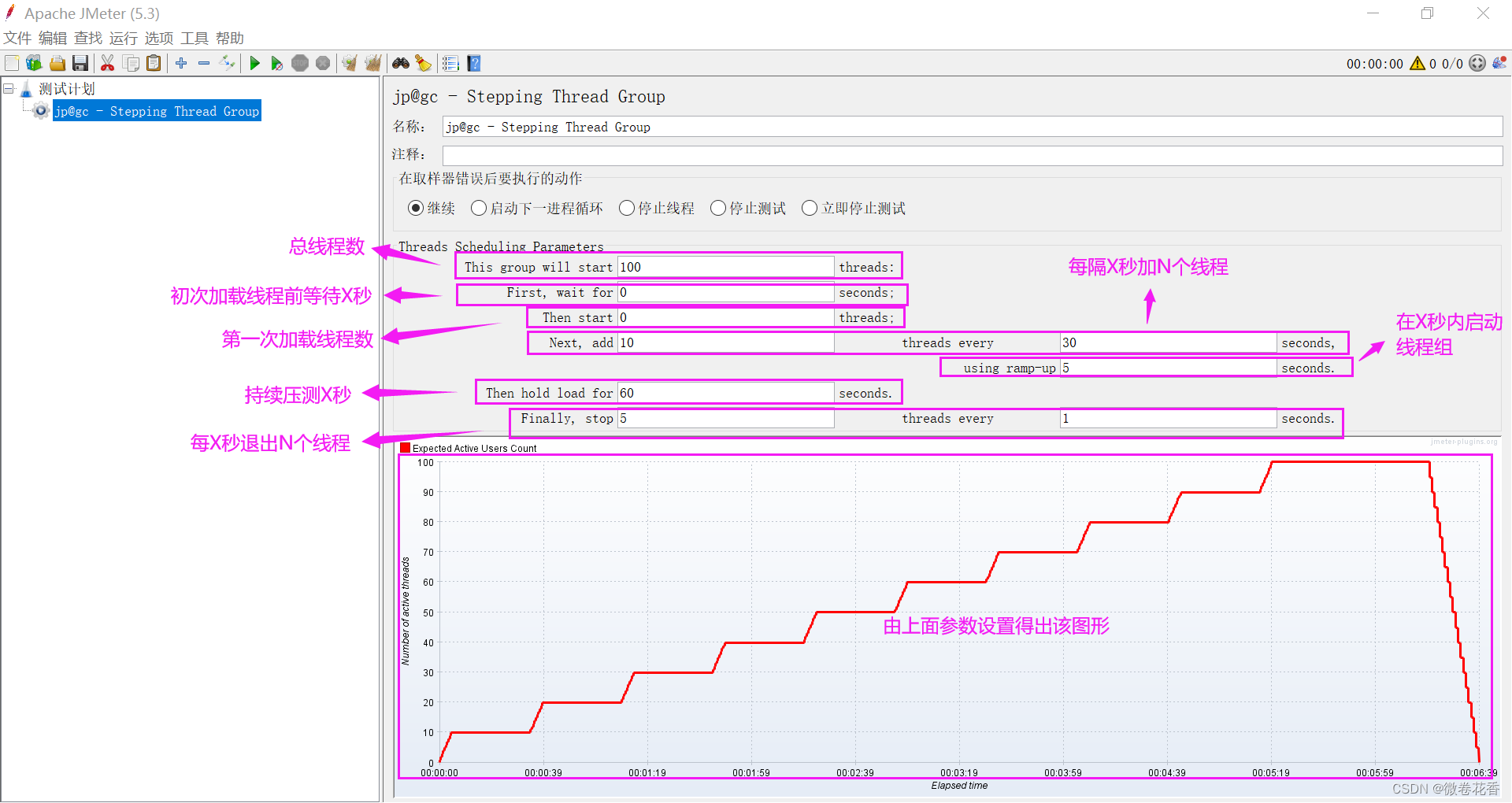
Task: Click 'threads every' 30 seconds field
Action: click(1168, 342)
